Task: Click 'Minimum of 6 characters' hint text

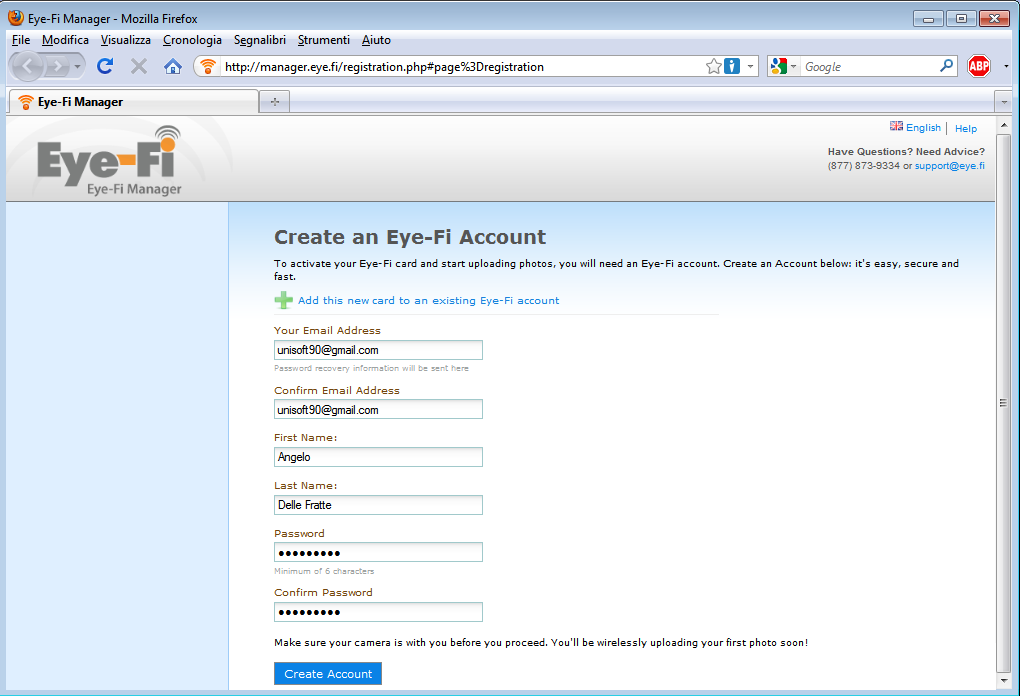Action: click(x=324, y=571)
